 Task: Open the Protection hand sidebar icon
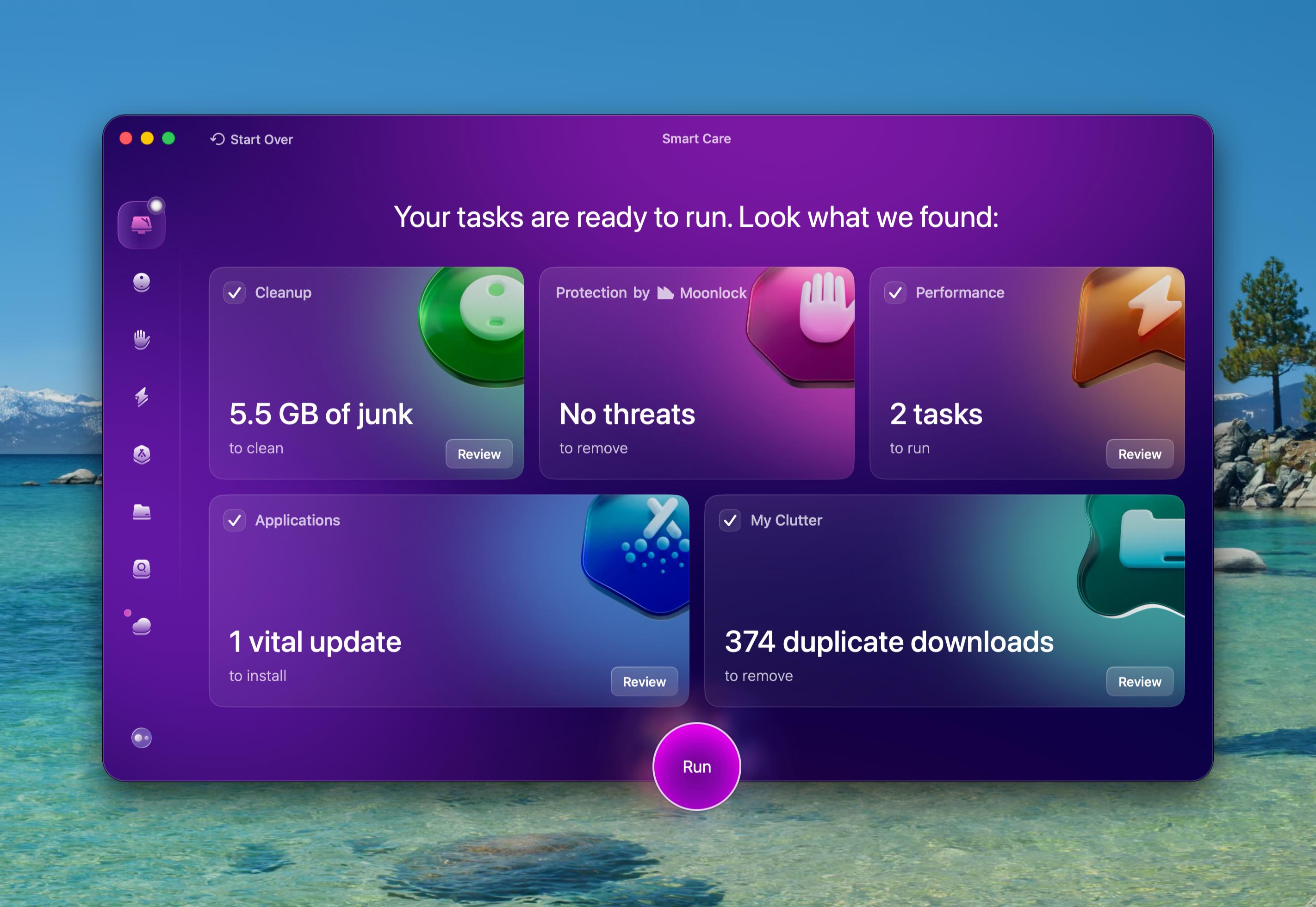(x=141, y=339)
